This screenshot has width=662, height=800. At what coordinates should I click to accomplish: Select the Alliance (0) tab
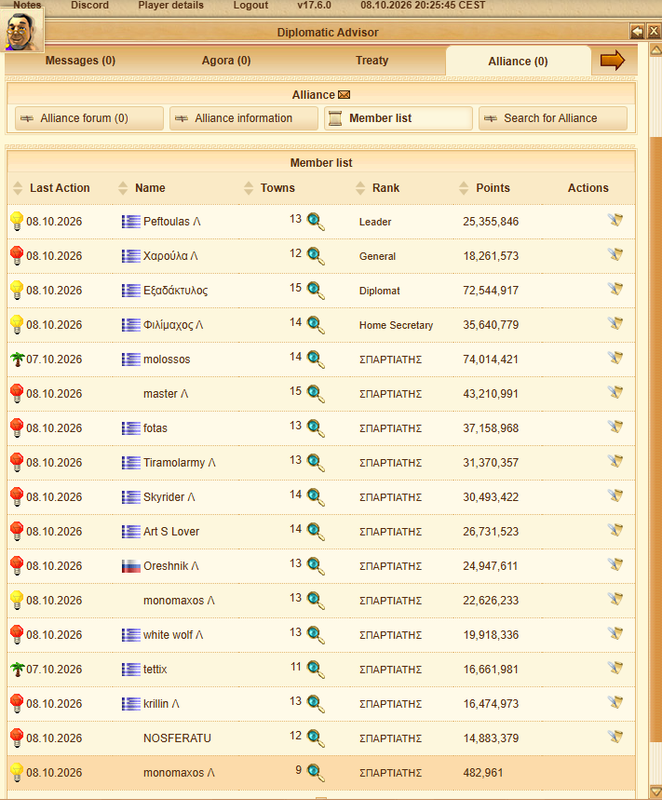pyautogui.click(x=518, y=61)
